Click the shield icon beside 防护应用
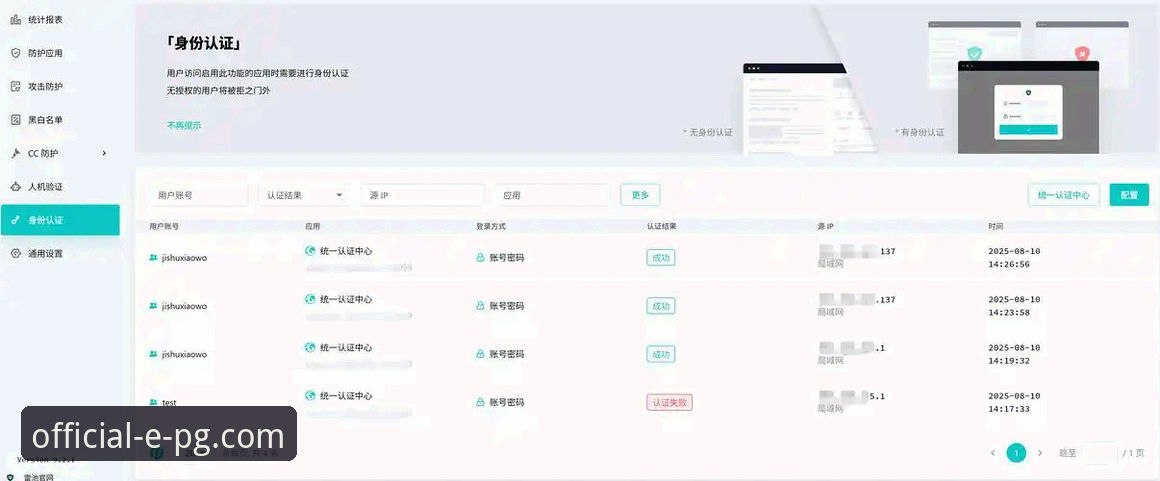This screenshot has width=1160, height=481. tap(16, 53)
